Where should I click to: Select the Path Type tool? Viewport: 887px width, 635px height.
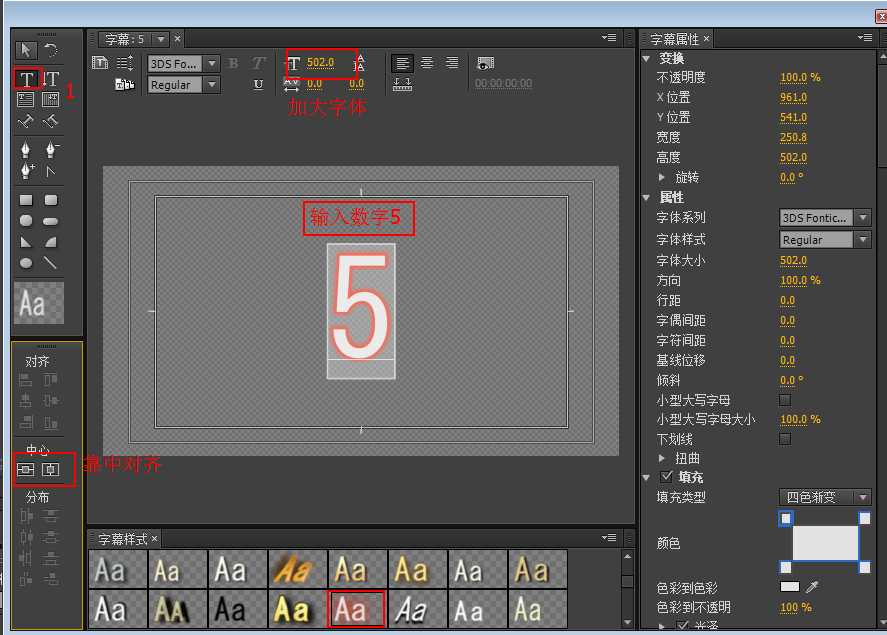(25, 121)
